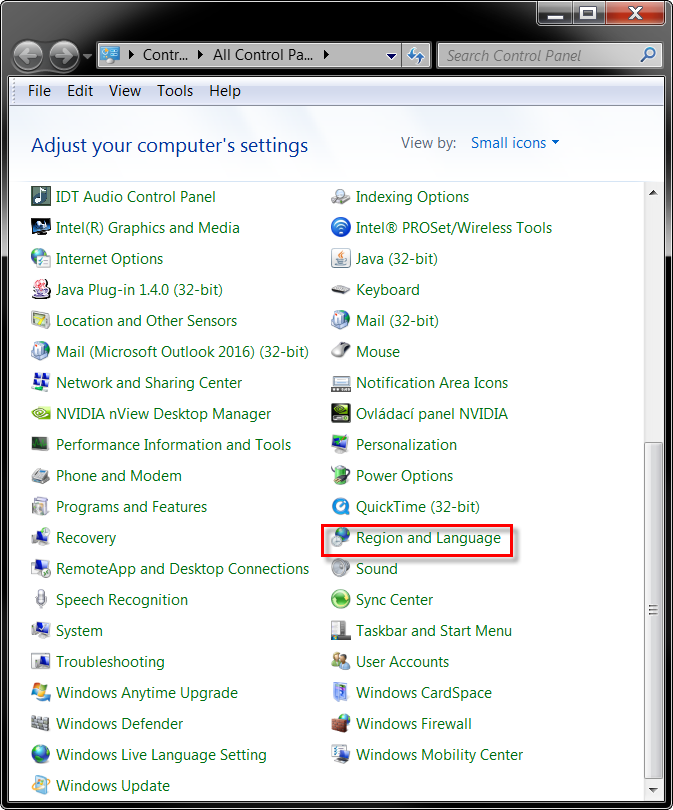This screenshot has width=673, height=810.
Task: Expand the address bar history dropdown arrow
Action: point(391,56)
